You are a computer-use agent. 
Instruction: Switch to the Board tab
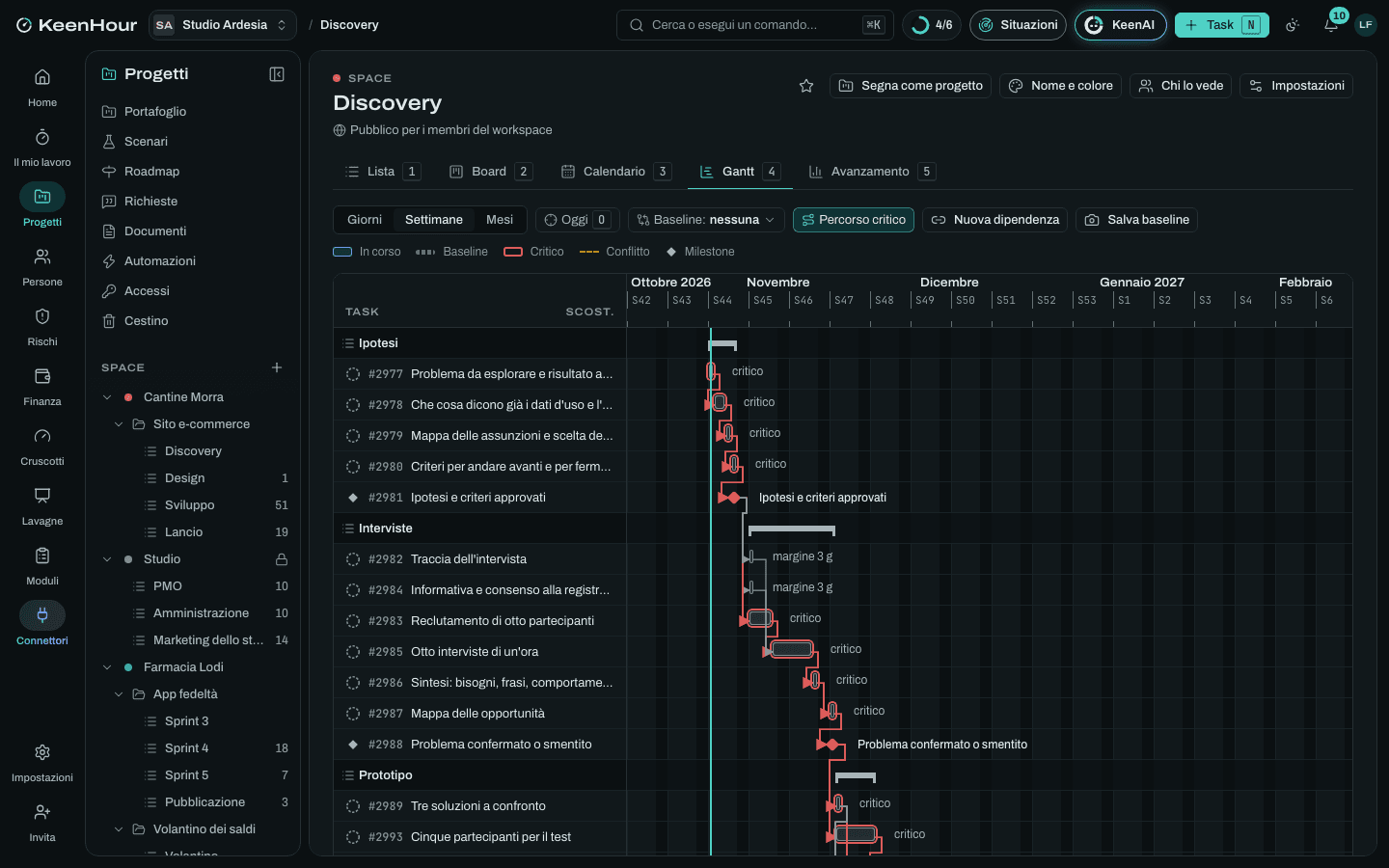[490, 172]
